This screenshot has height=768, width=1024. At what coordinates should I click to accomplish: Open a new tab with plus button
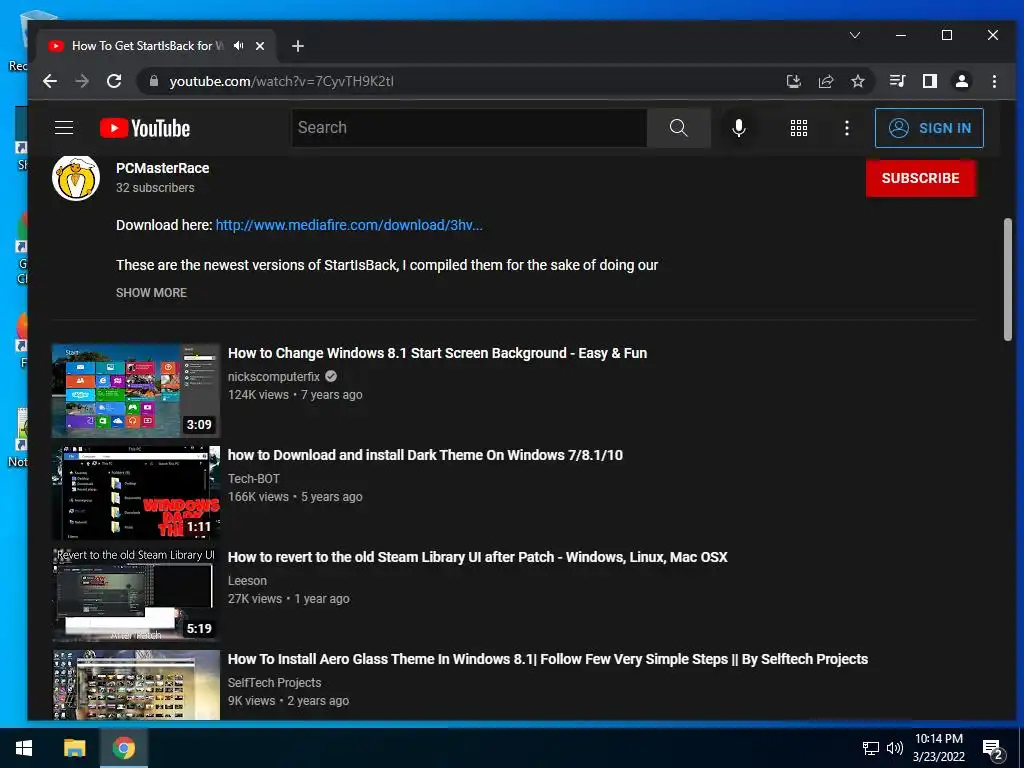click(298, 46)
